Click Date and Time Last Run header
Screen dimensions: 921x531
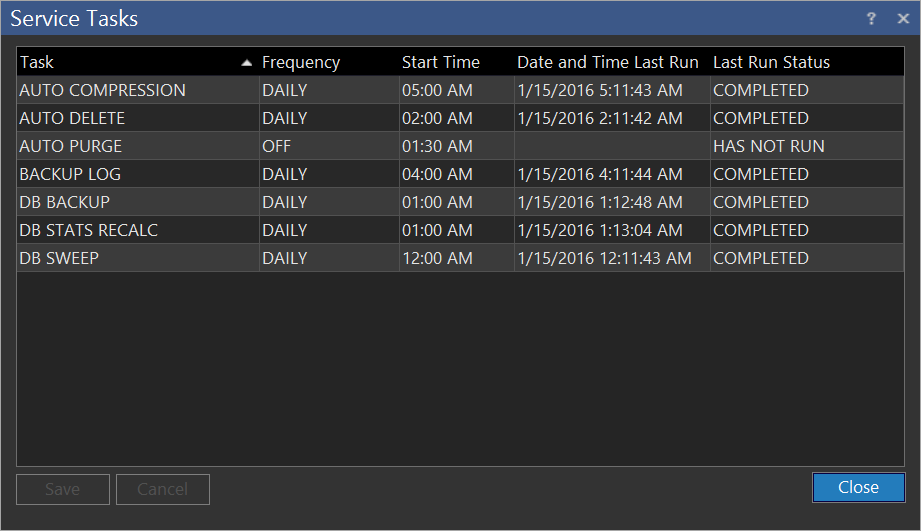[x=607, y=62]
